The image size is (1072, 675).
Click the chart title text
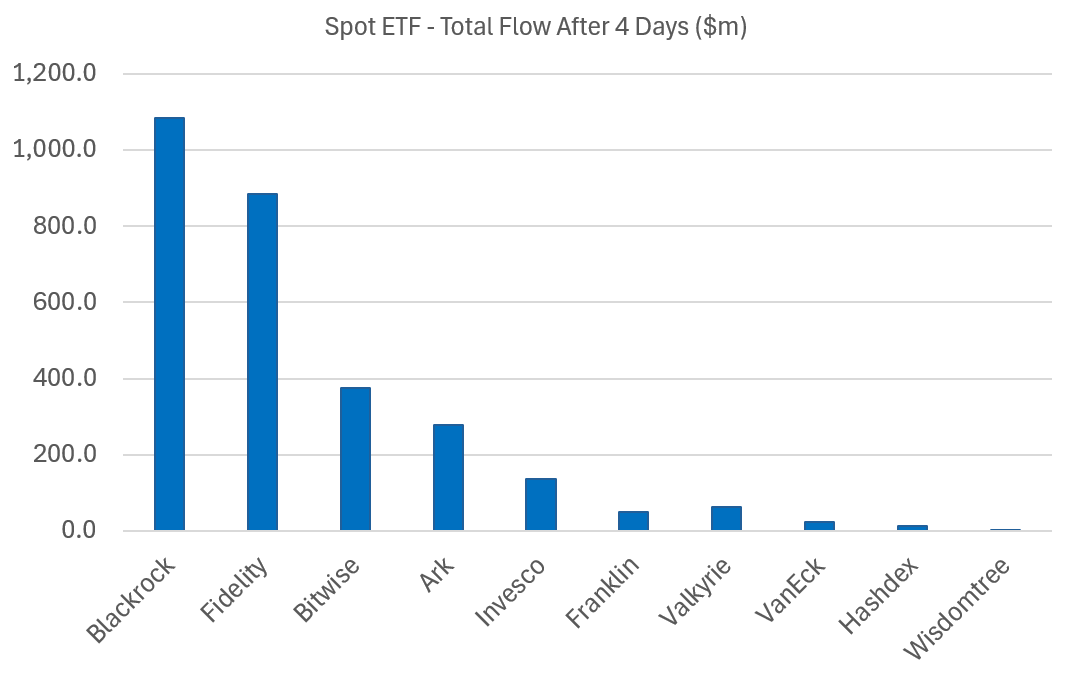536,27
